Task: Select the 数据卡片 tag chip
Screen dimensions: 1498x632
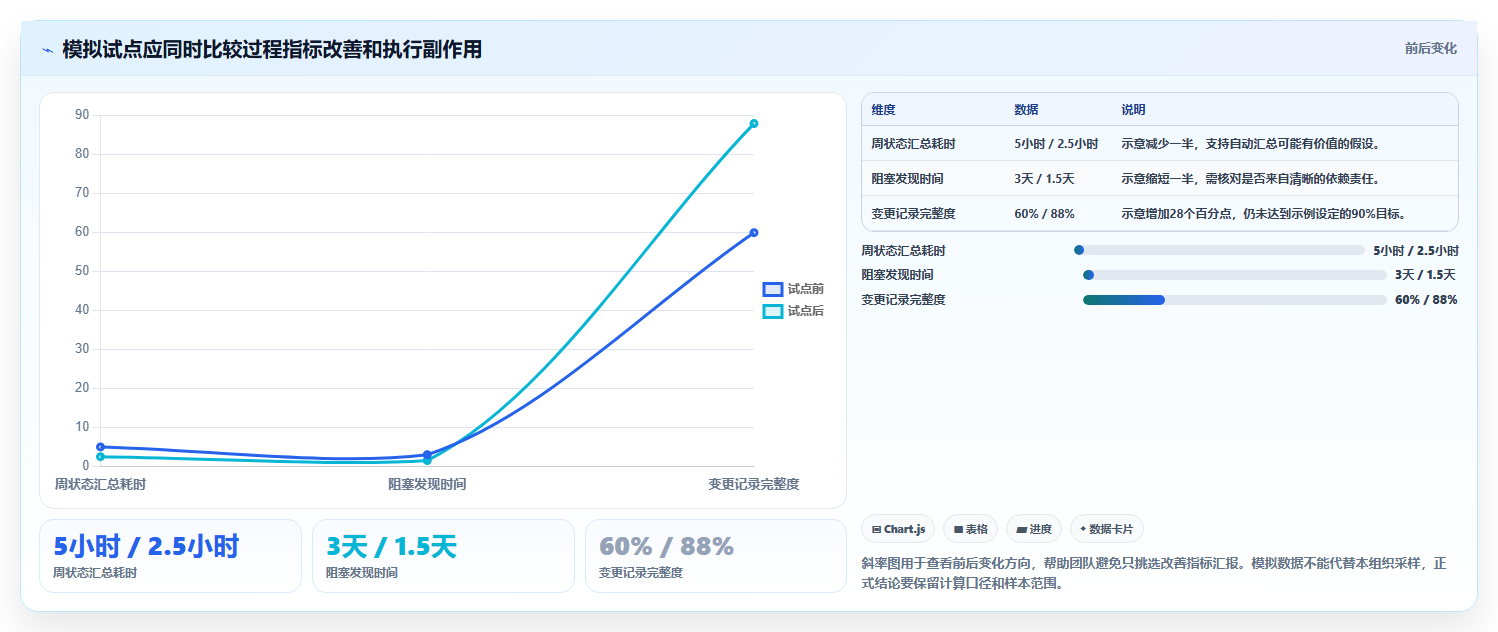Action: click(x=1107, y=529)
